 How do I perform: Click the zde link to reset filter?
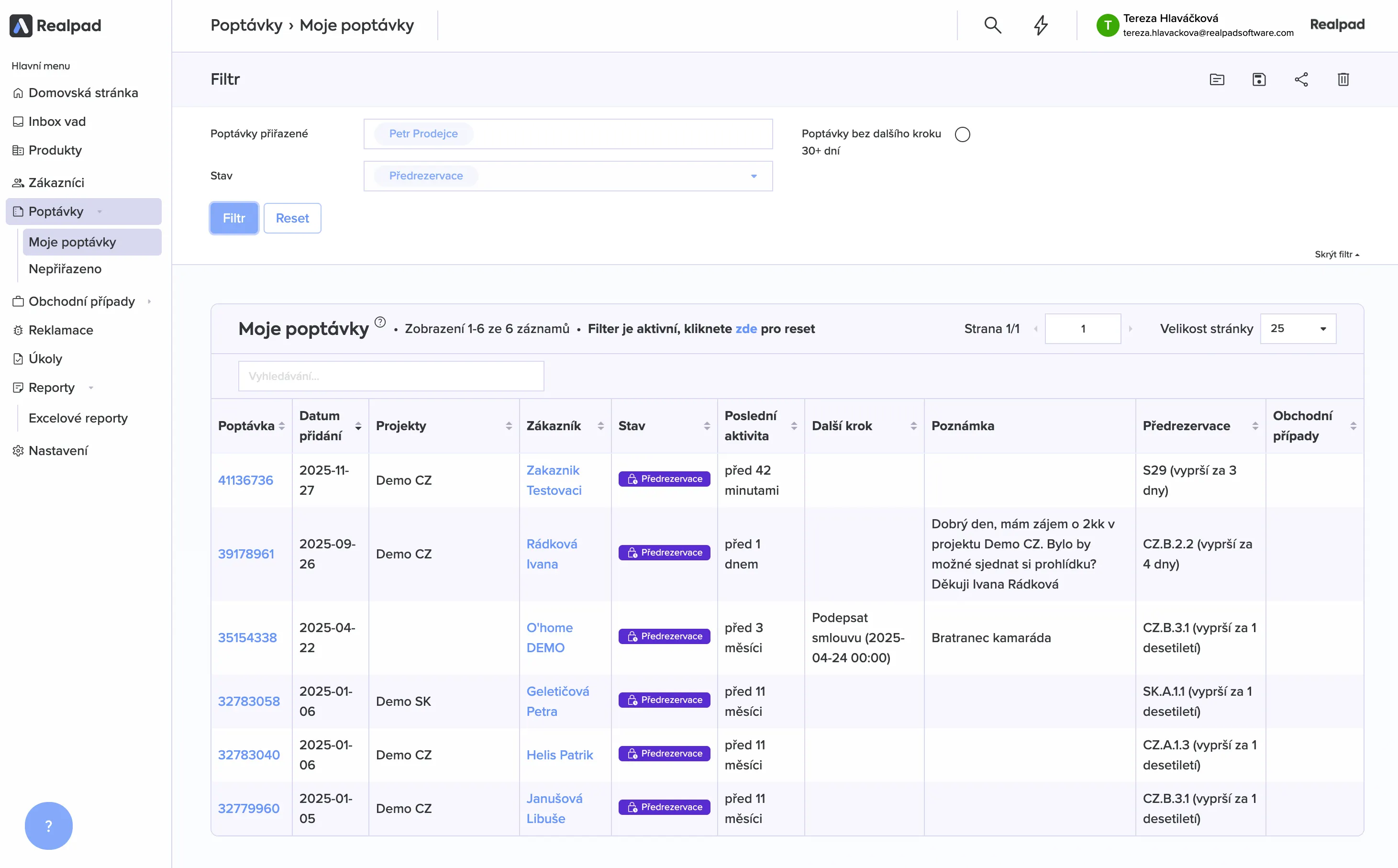pyautogui.click(x=746, y=329)
